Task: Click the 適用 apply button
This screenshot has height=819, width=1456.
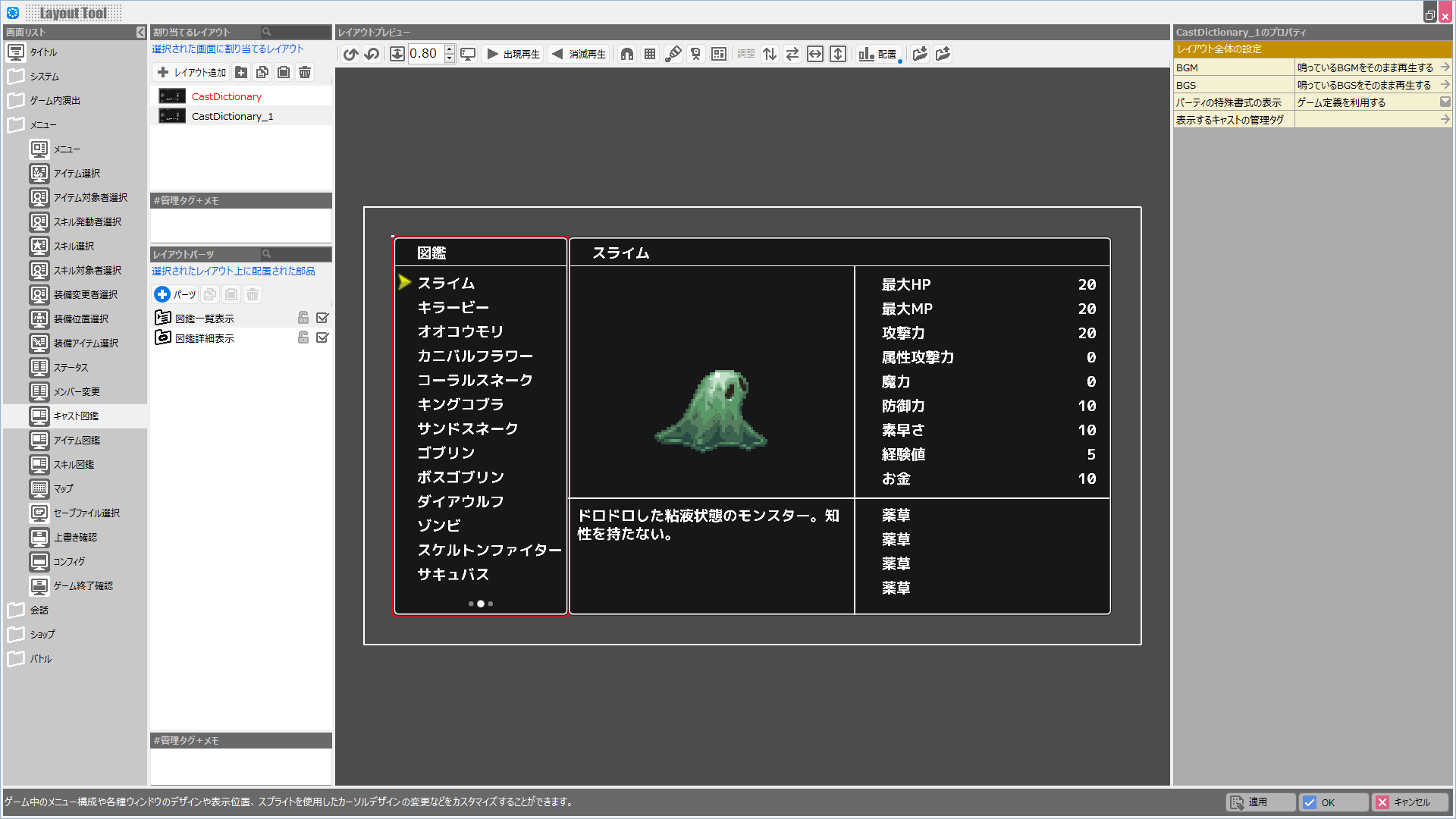Action: pyautogui.click(x=1259, y=802)
